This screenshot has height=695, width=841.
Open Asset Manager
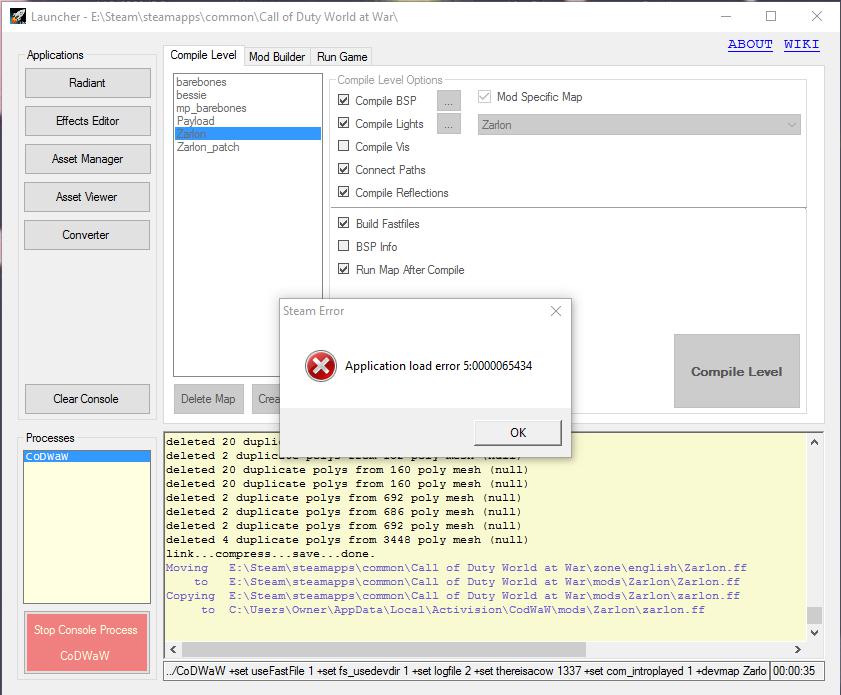[87, 159]
